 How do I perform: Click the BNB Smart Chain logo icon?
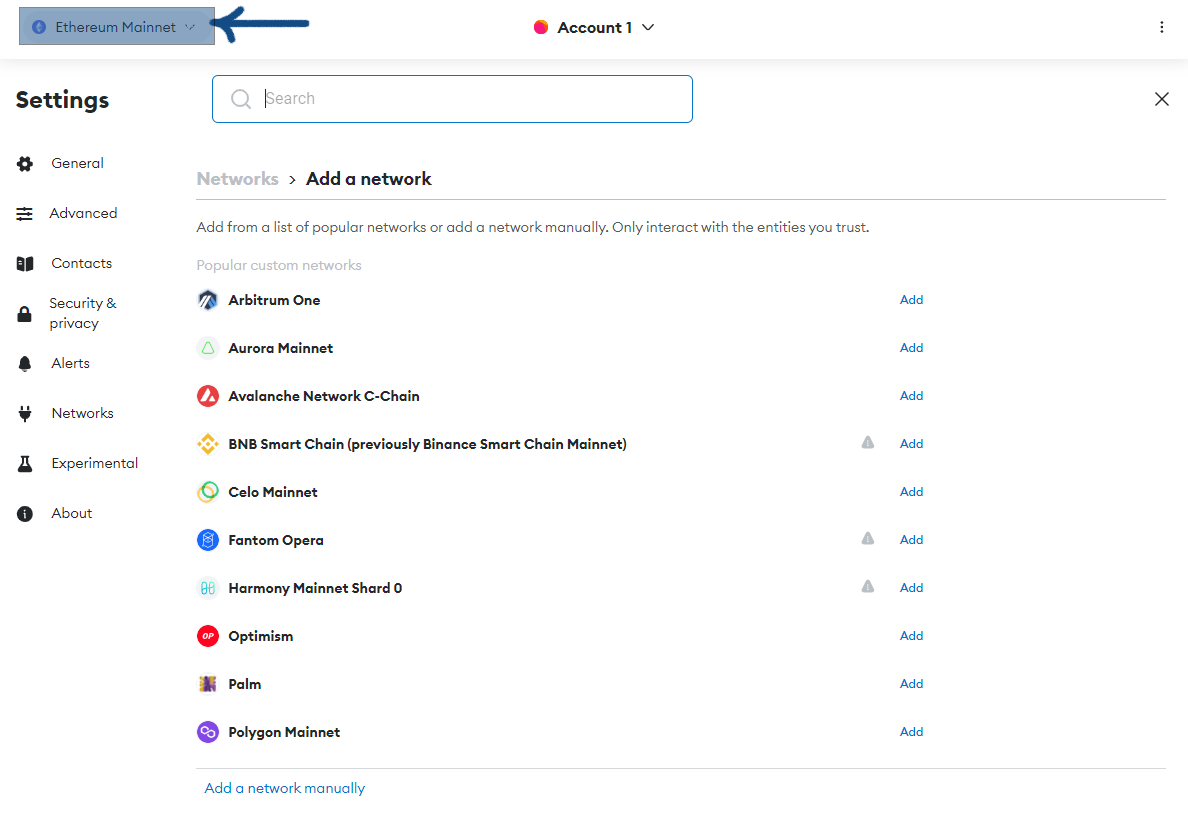point(208,444)
